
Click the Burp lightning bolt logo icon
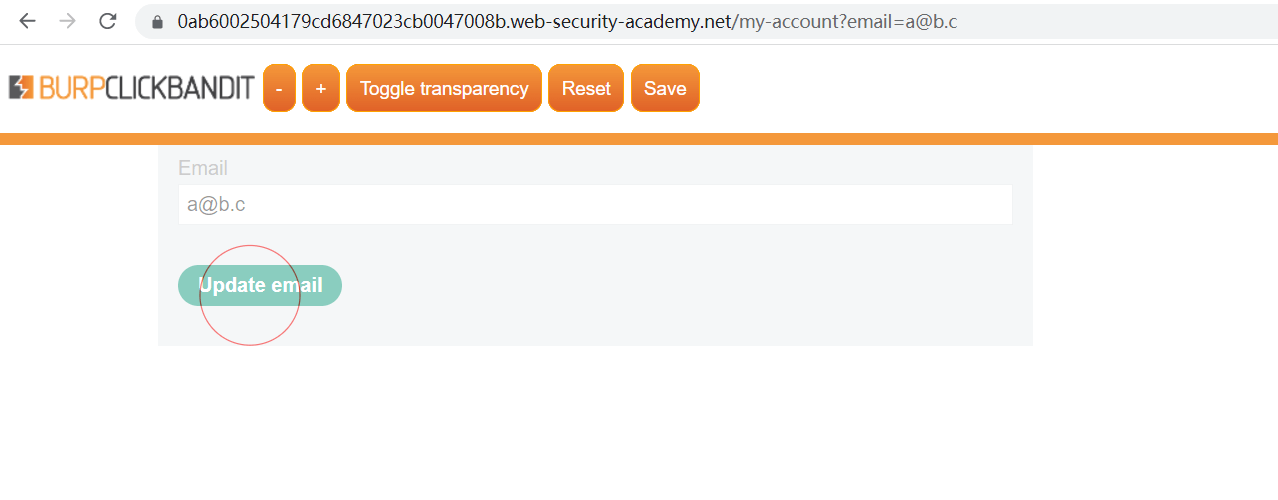pyautogui.click(x=21, y=88)
